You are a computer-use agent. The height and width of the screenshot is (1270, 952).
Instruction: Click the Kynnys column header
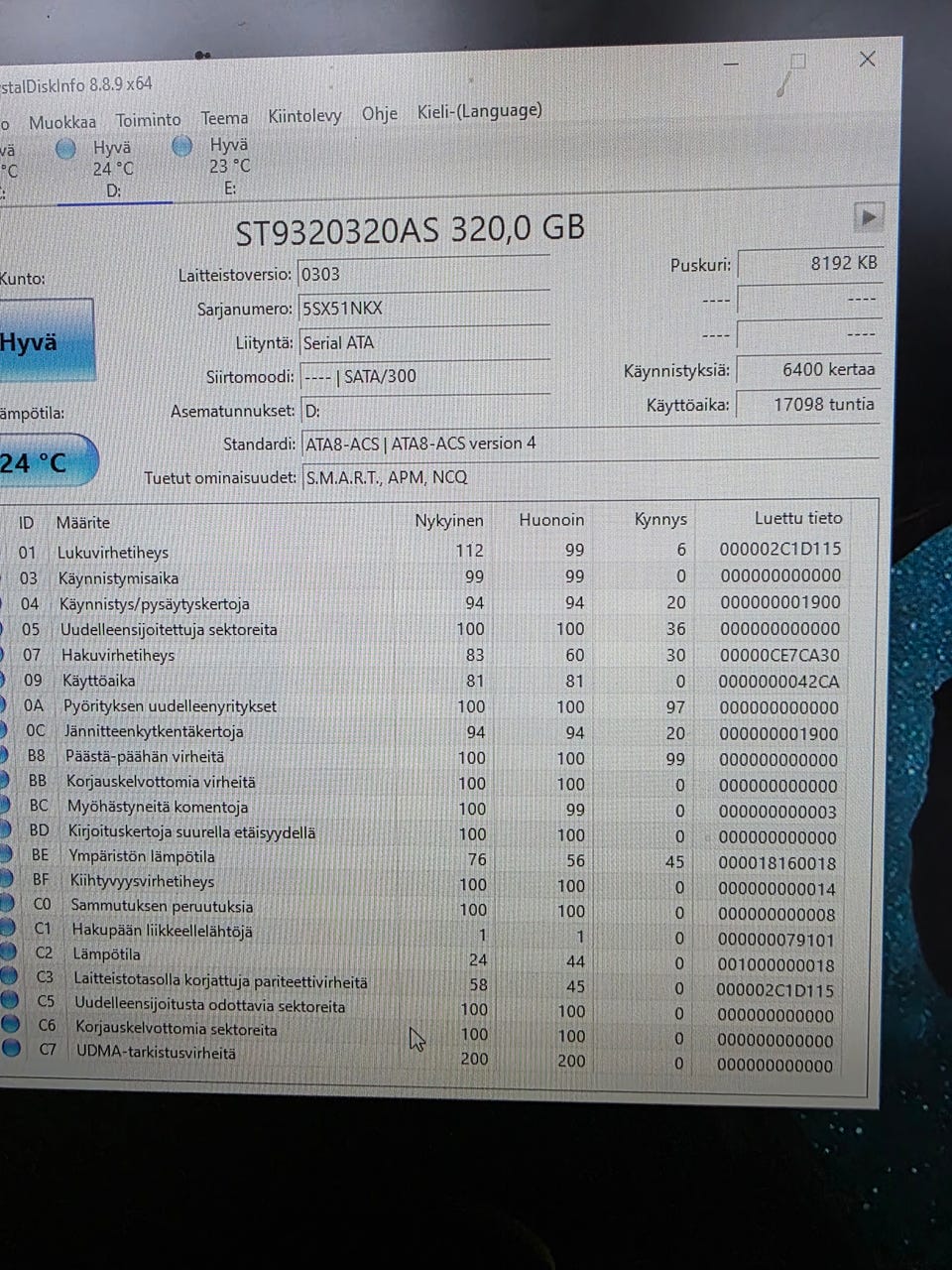tap(660, 519)
